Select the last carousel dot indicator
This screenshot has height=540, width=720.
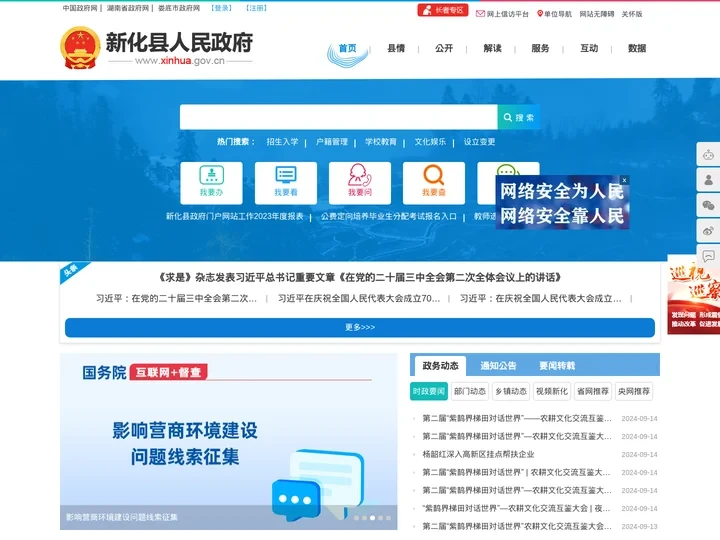(388, 518)
